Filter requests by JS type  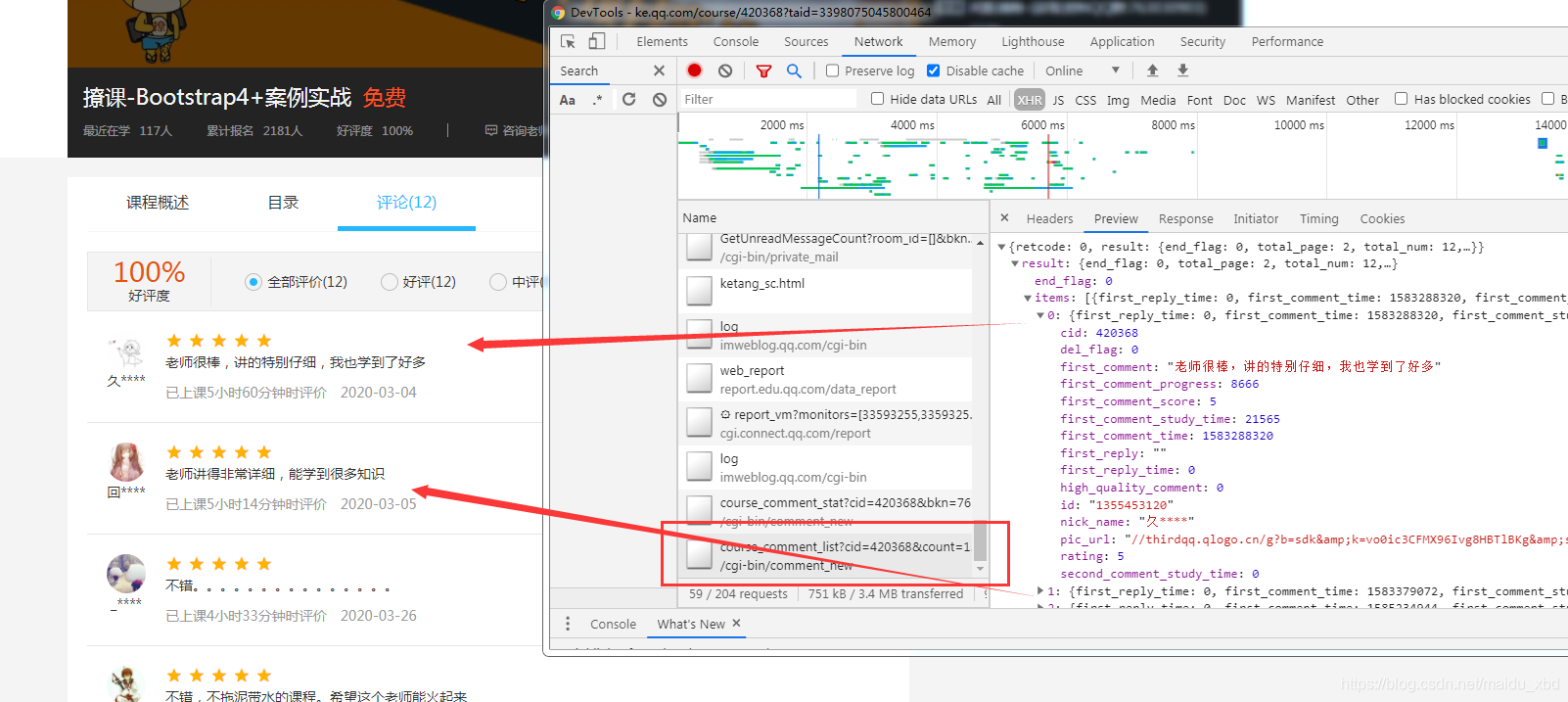coord(1058,100)
